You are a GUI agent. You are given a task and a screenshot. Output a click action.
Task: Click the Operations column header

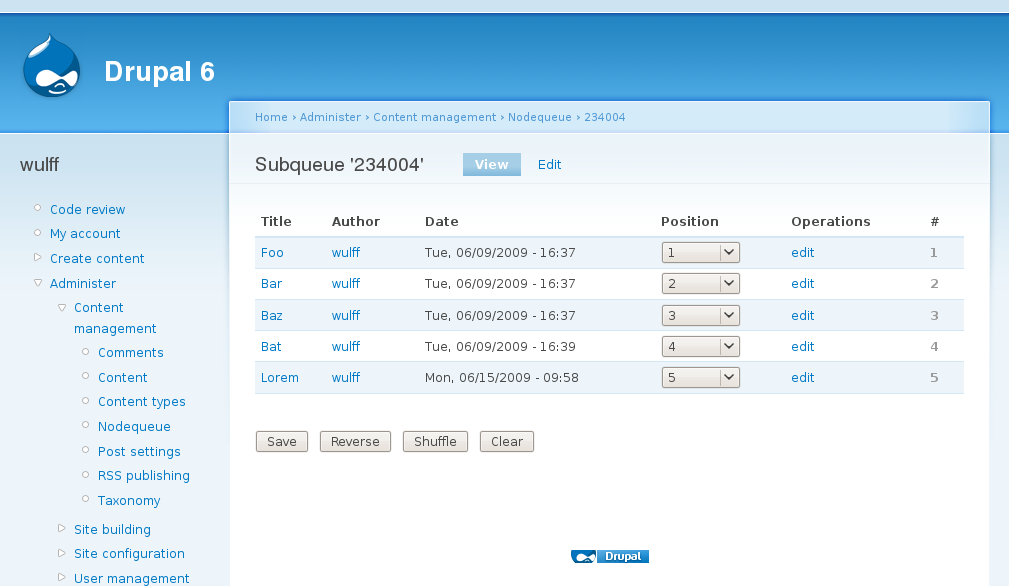tap(830, 221)
